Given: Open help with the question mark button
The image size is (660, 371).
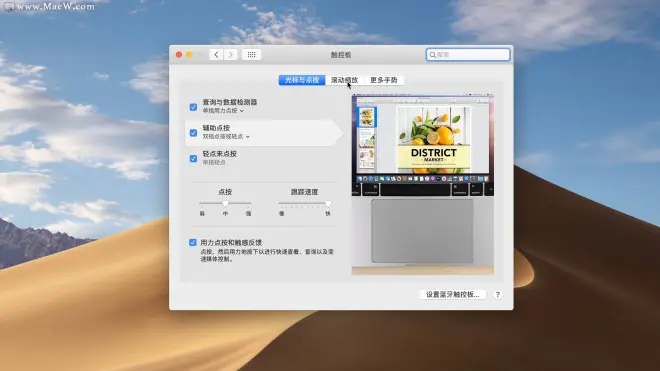Looking at the screenshot, I should [x=498, y=294].
